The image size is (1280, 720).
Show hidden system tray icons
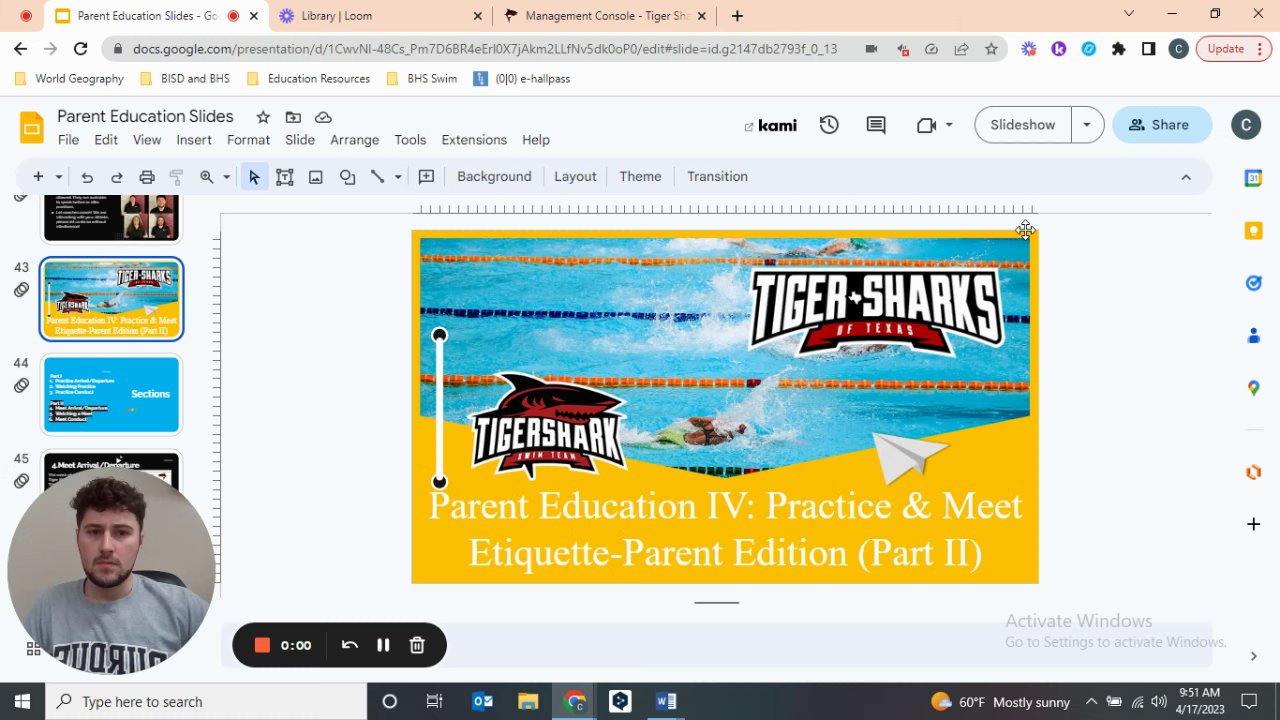tap(1091, 702)
